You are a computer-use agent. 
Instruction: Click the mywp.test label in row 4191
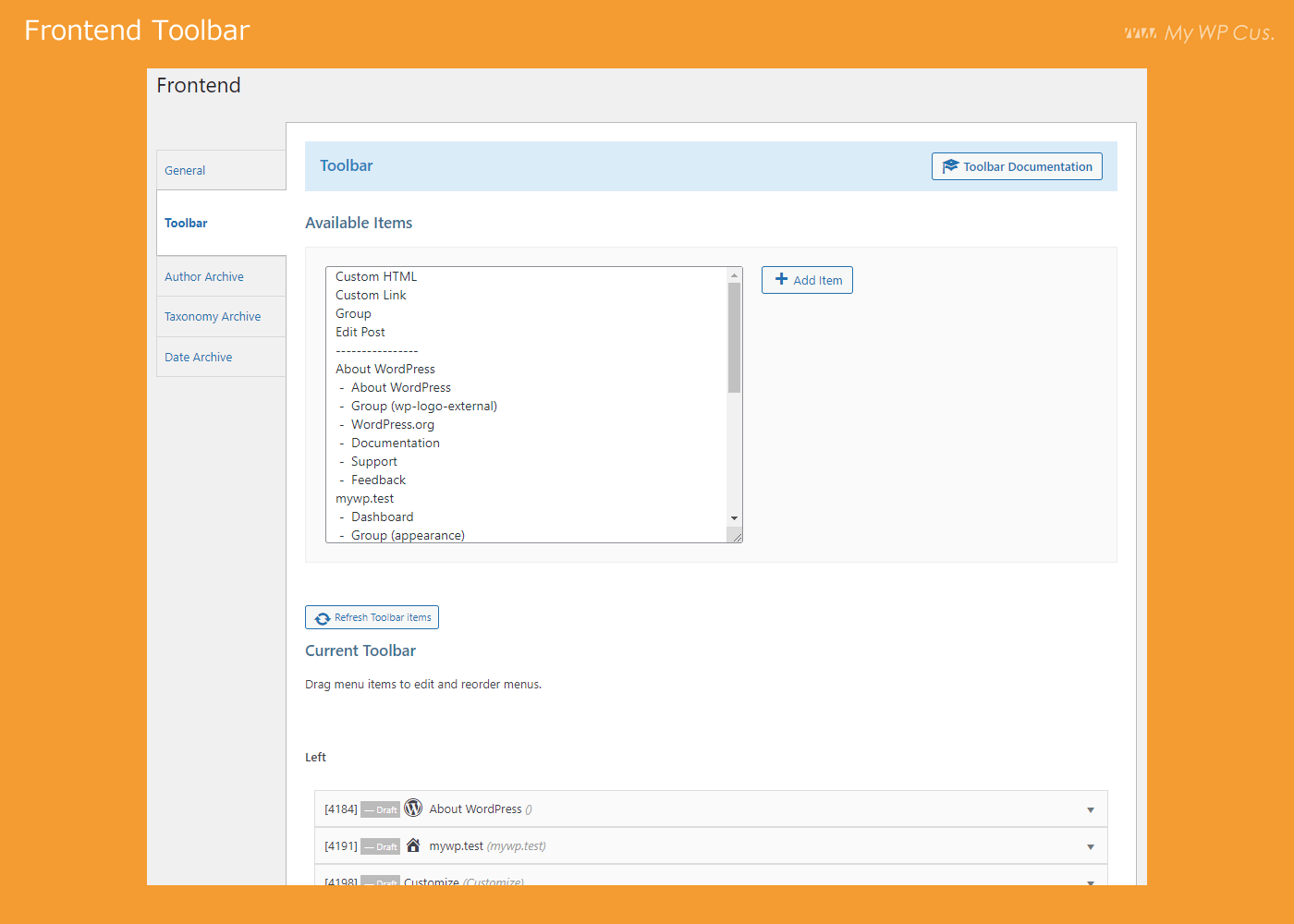[456, 845]
